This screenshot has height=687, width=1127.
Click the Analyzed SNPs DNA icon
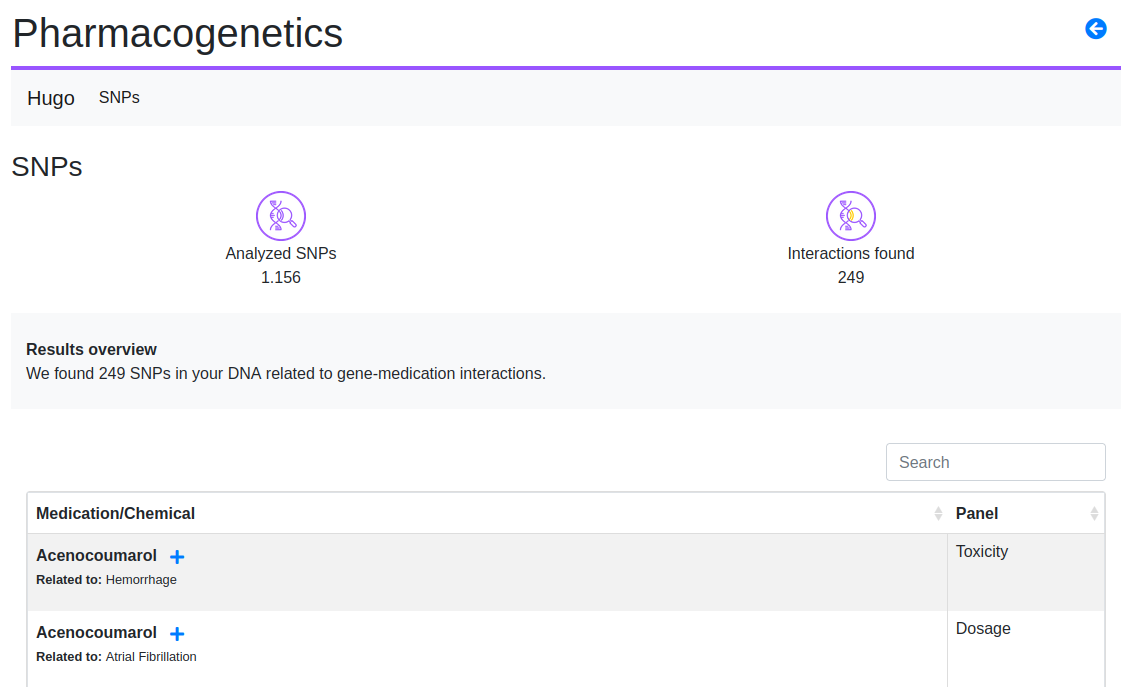click(x=281, y=216)
